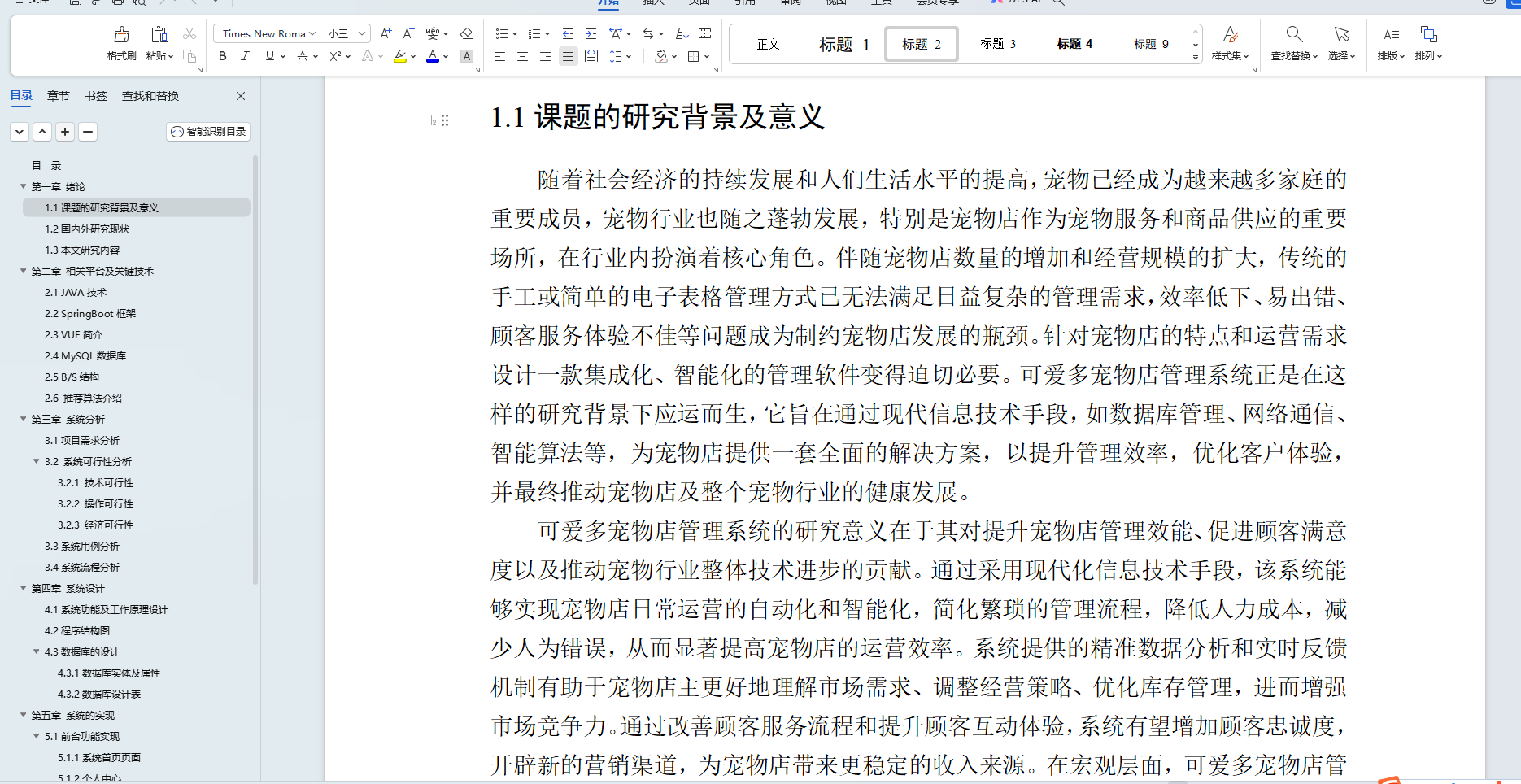Viewport: 1521px width, 784px height.
Task: Toggle underline formatting
Action: point(269,56)
